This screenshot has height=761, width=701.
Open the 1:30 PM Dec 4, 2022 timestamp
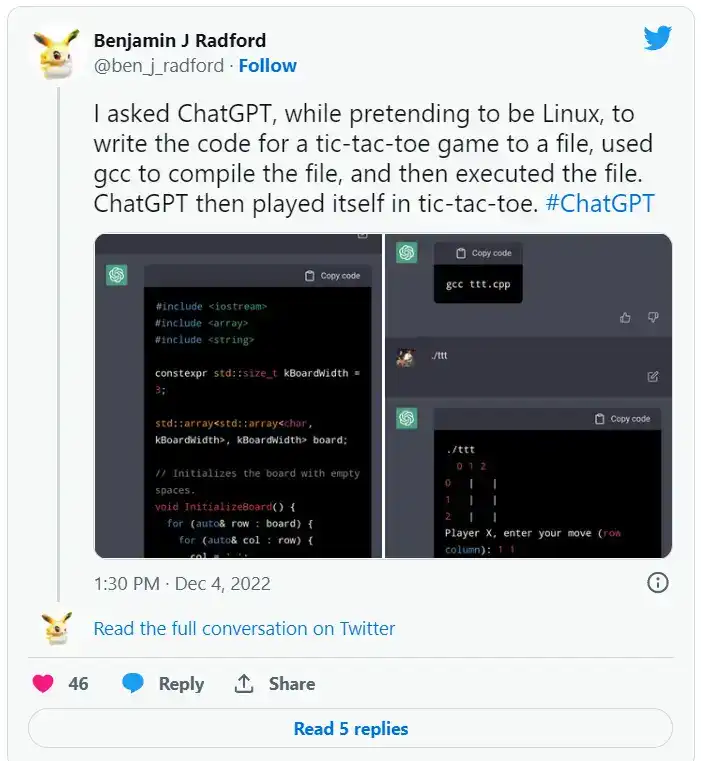pos(182,583)
